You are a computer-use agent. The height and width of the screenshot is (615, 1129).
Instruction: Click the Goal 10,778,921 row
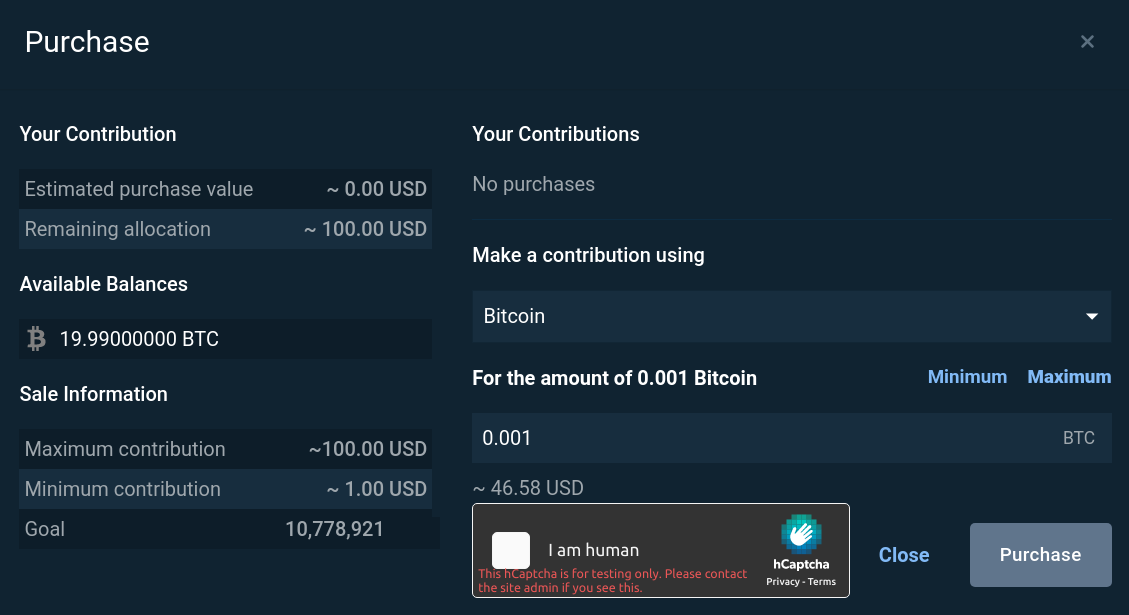(x=229, y=529)
